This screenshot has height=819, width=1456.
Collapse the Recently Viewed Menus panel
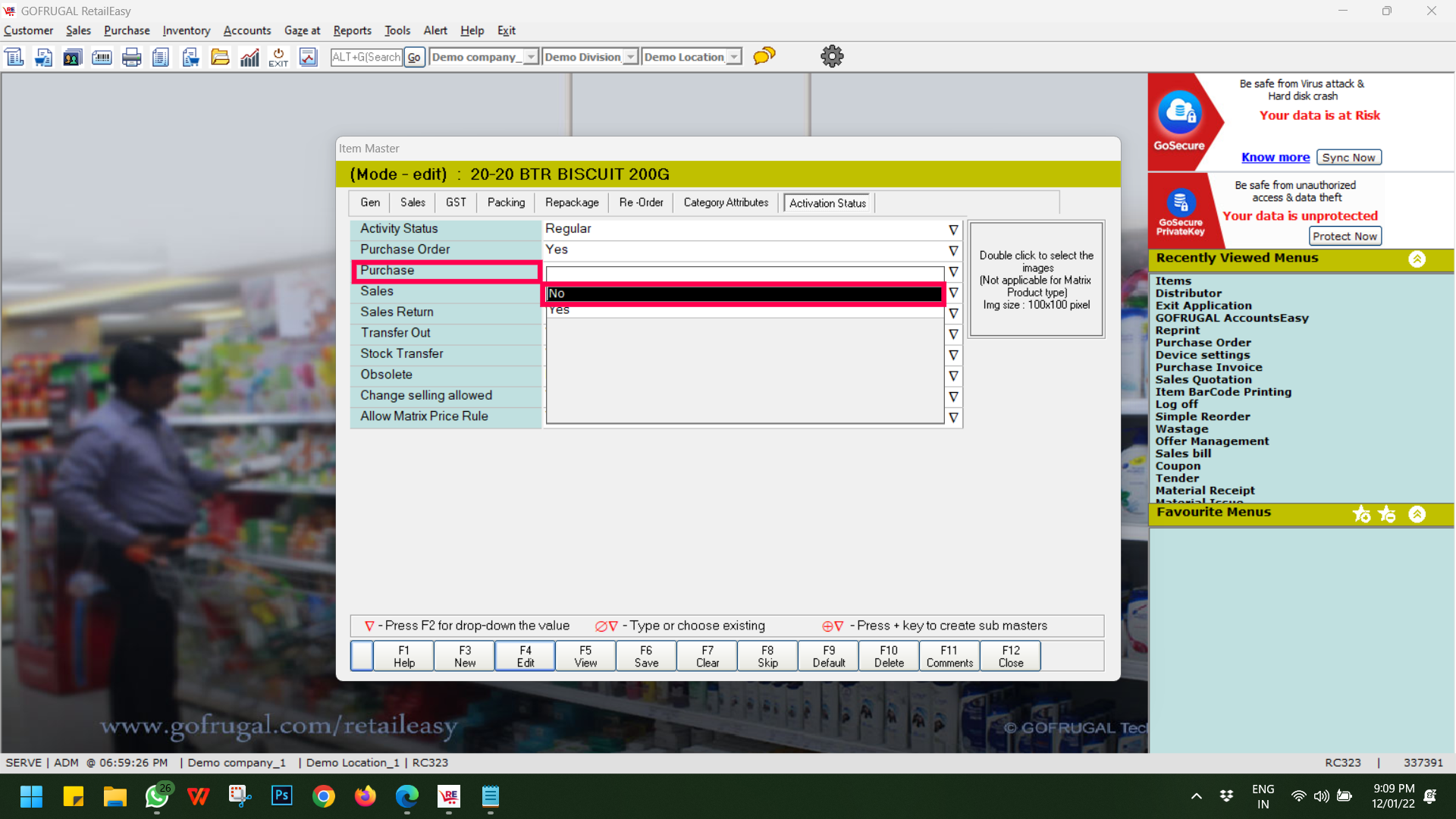[1417, 259]
